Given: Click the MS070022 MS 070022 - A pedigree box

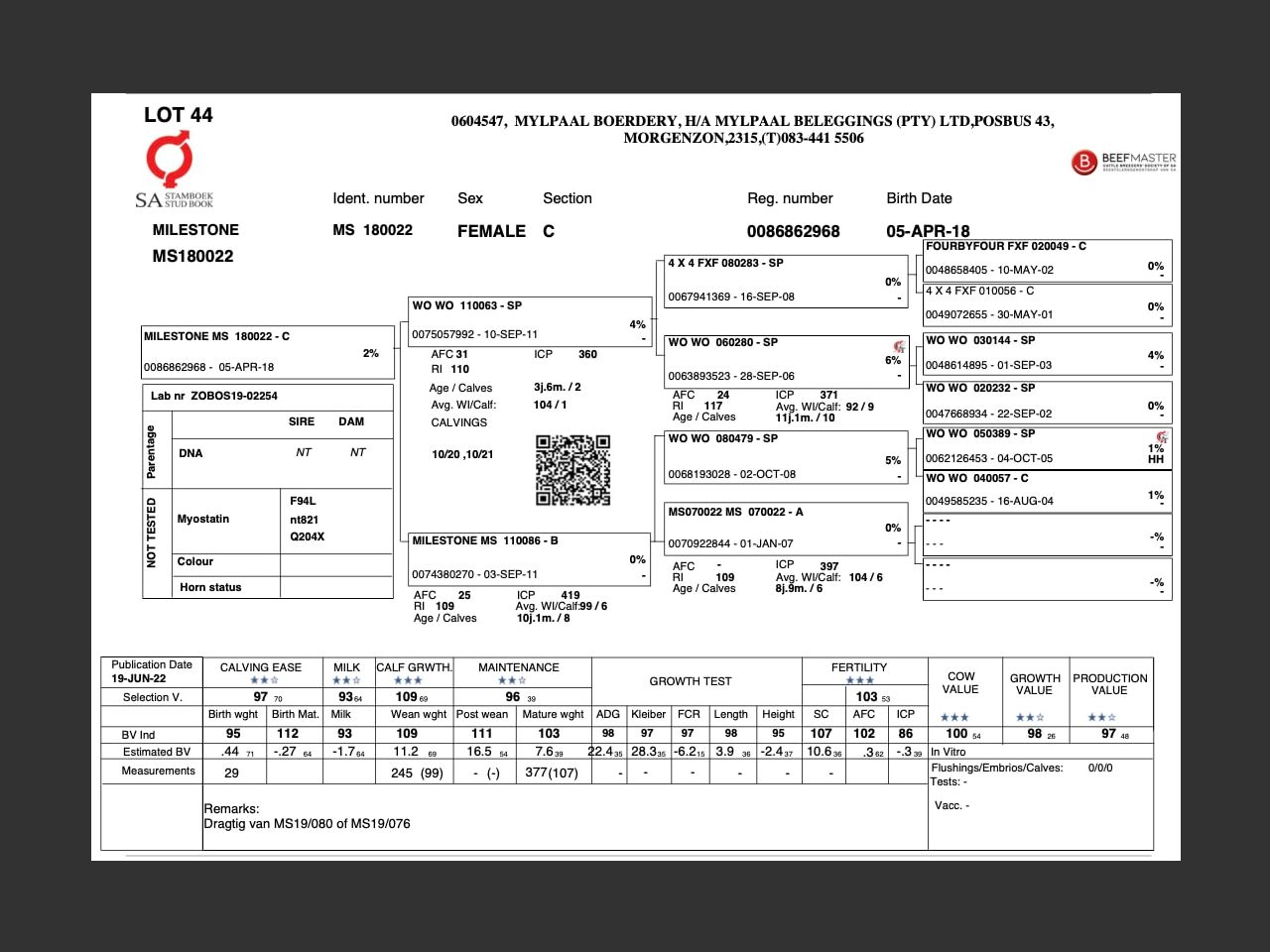Looking at the screenshot, I should 785,528.
